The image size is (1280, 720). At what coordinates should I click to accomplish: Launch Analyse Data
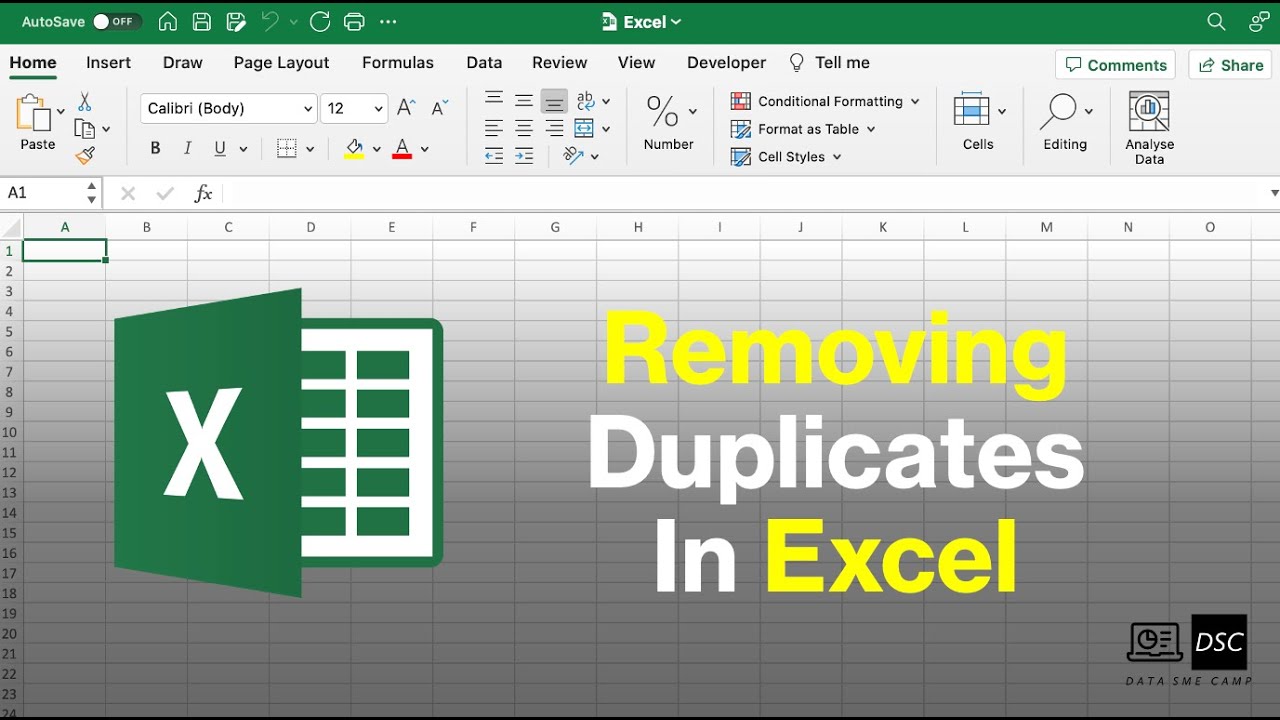click(x=1149, y=128)
